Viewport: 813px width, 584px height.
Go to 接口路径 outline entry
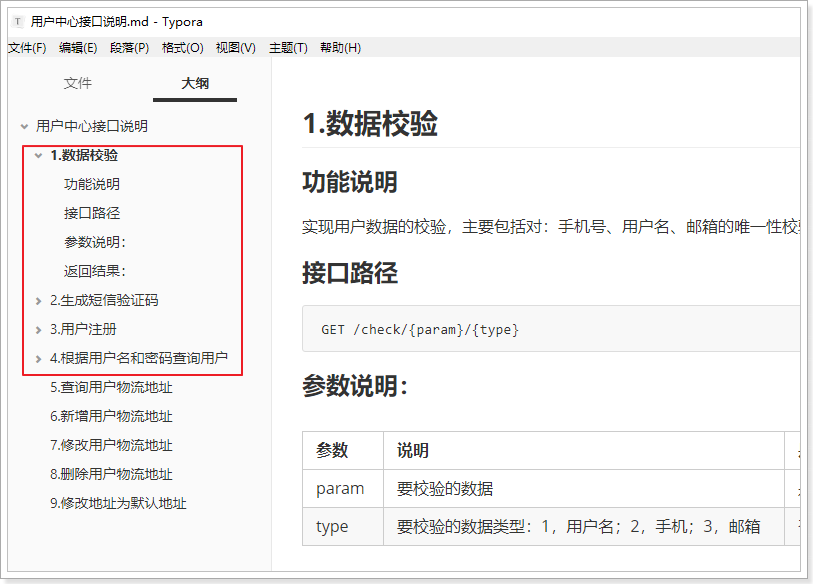92,213
